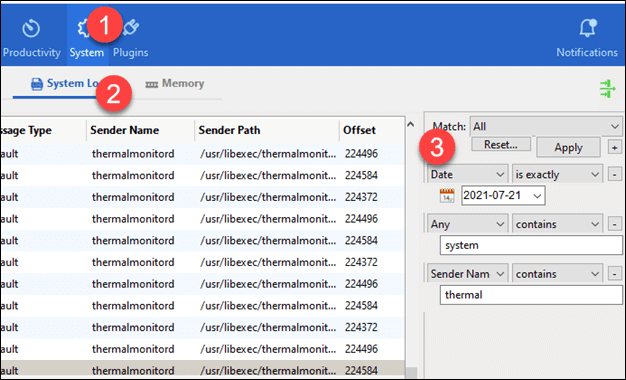Click the Reset... button
The height and width of the screenshot is (380, 626).
pyautogui.click(x=501, y=144)
